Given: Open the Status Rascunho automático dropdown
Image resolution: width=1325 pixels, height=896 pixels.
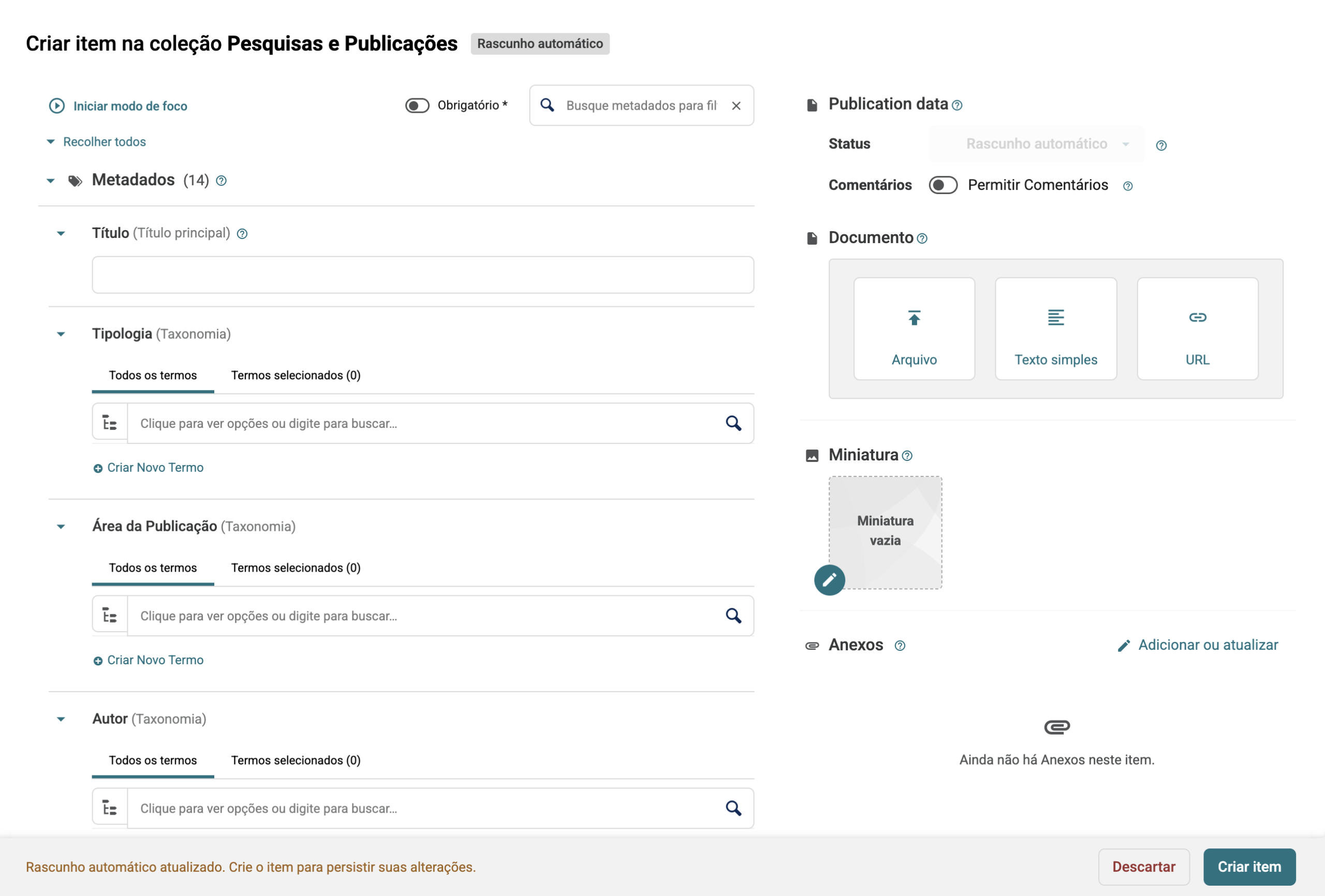Looking at the screenshot, I should tap(1036, 144).
